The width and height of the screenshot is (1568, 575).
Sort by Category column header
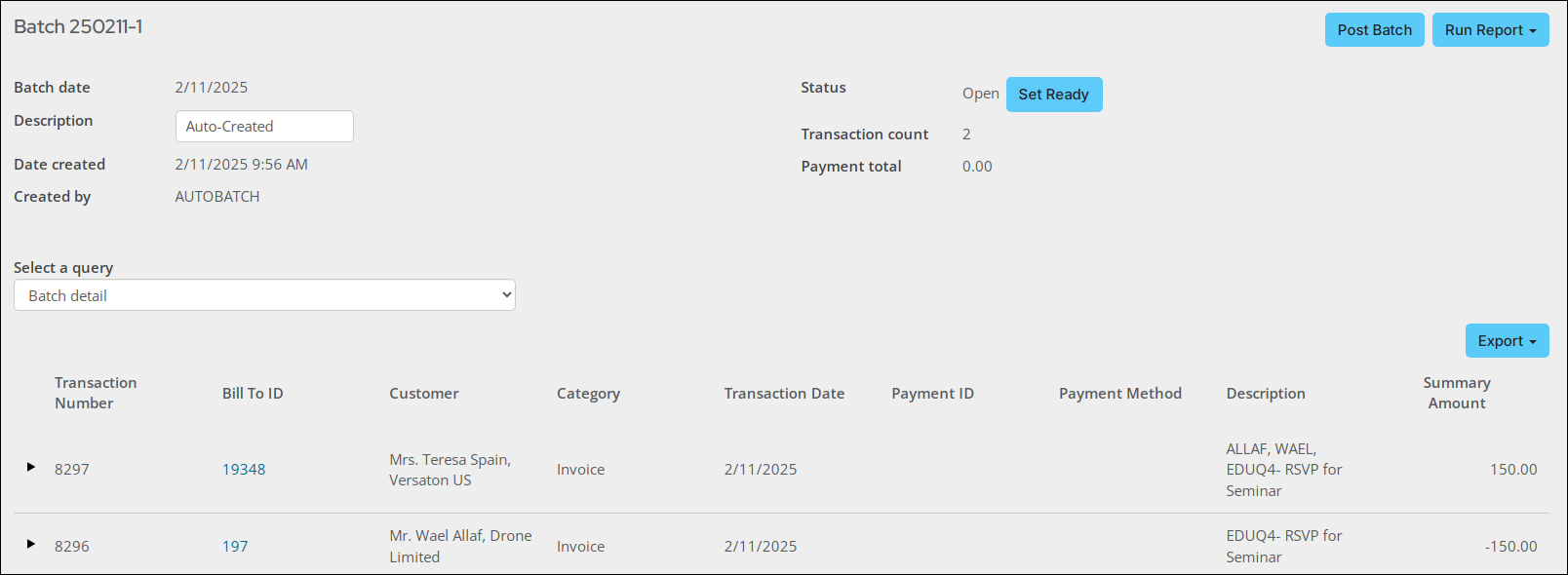click(x=588, y=394)
